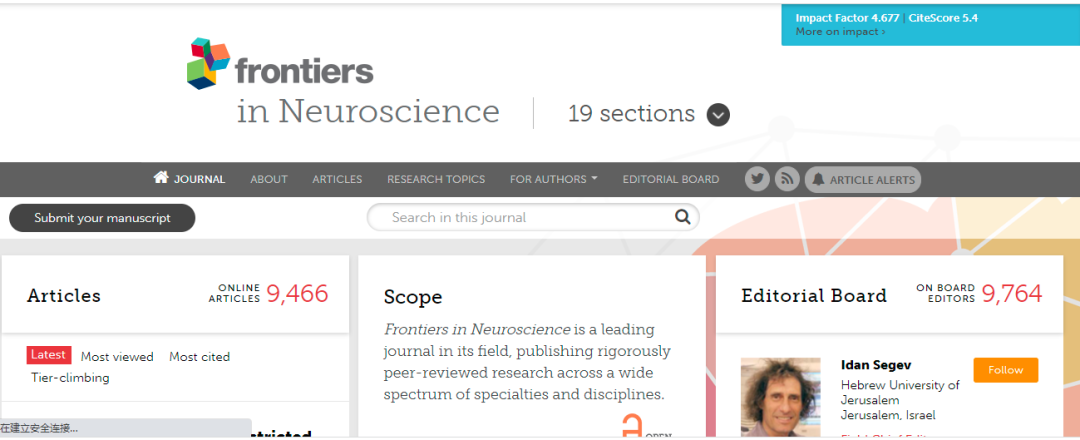Viewport: 1080px width, 440px height.
Task: Click Idan Segev's profile photo
Action: point(780,396)
